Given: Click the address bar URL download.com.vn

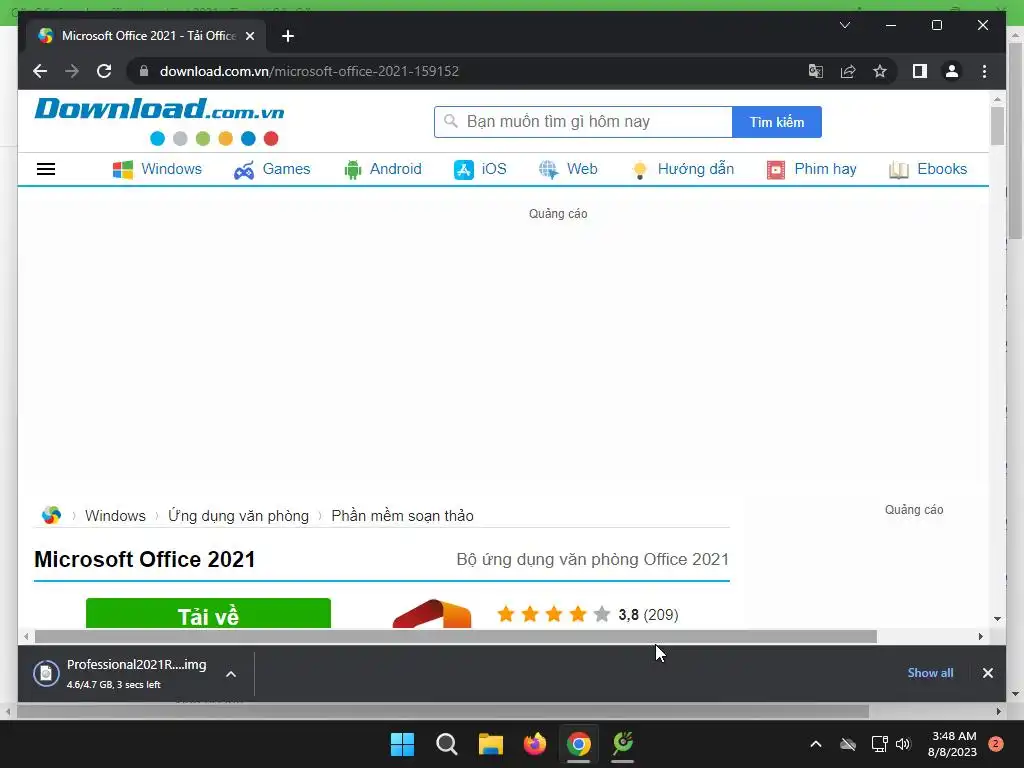Looking at the screenshot, I should (310, 71).
